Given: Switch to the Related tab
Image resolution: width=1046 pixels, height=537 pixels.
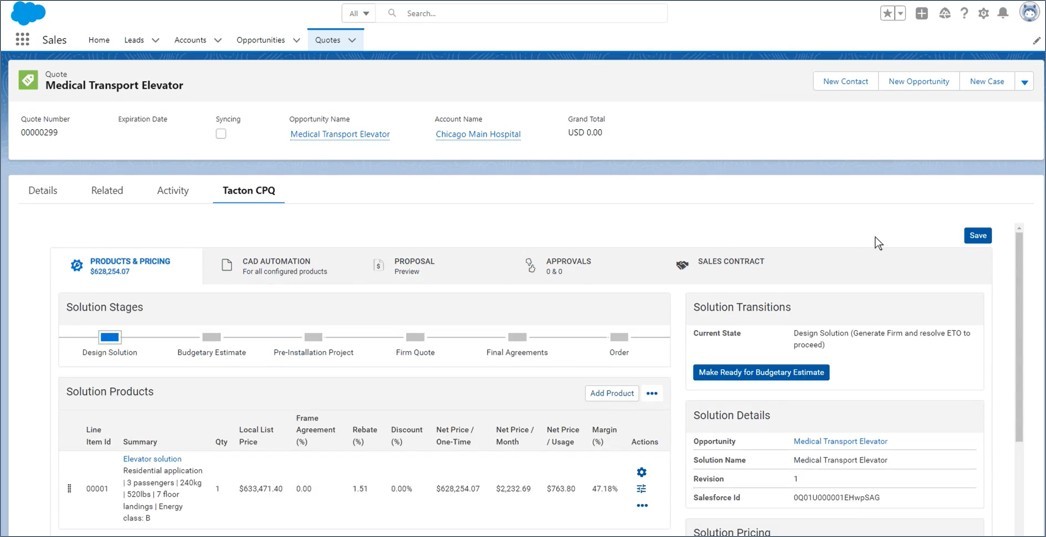Looking at the screenshot, I should 107,190.
